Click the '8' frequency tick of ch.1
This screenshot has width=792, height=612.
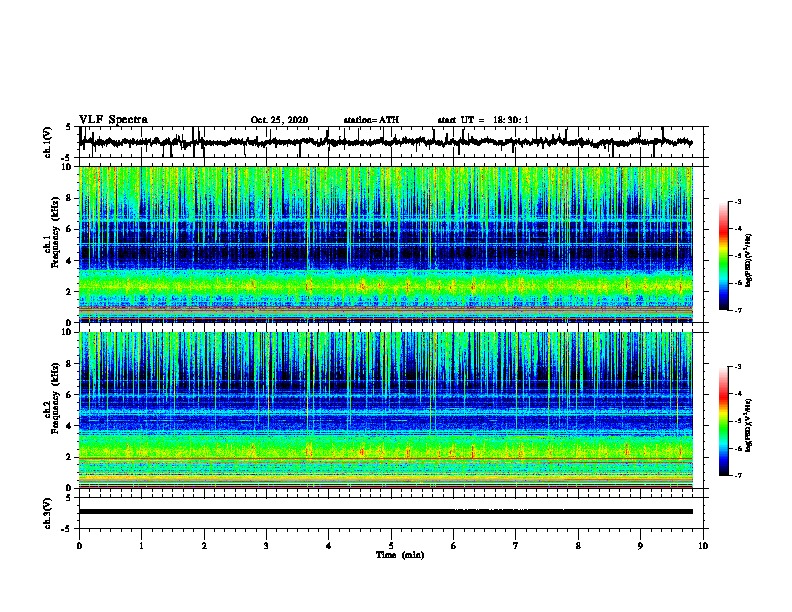71,198
